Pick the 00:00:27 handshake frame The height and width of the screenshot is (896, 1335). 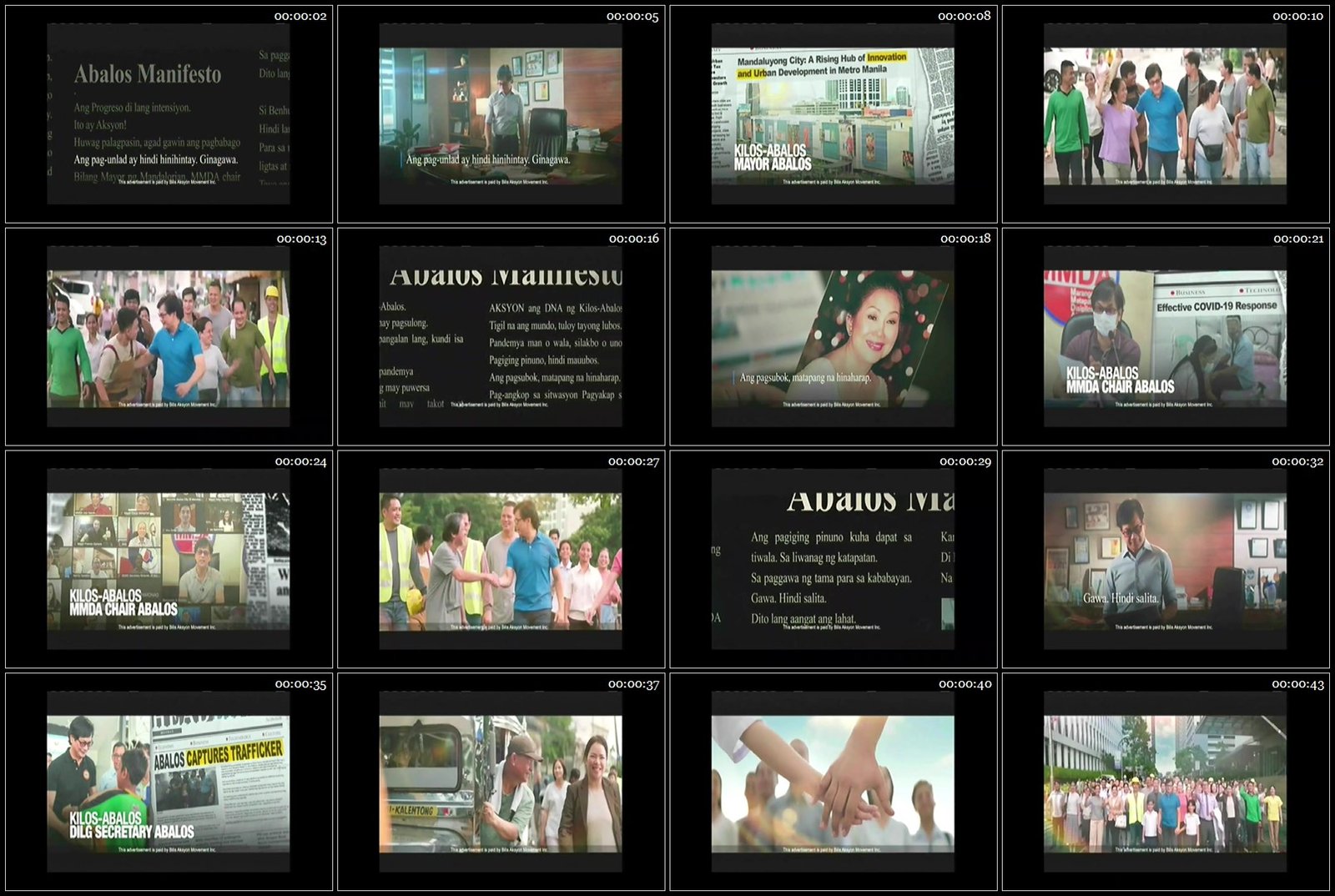click(501, 560)
